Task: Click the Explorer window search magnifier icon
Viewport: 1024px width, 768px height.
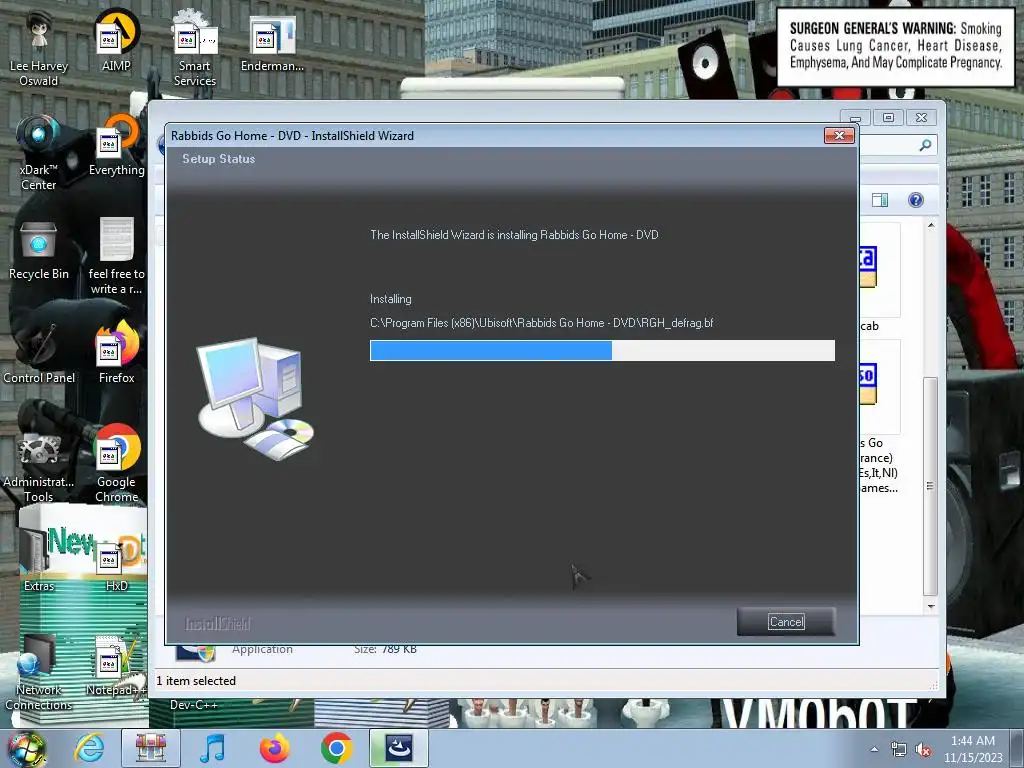Action: click(925, 145)
